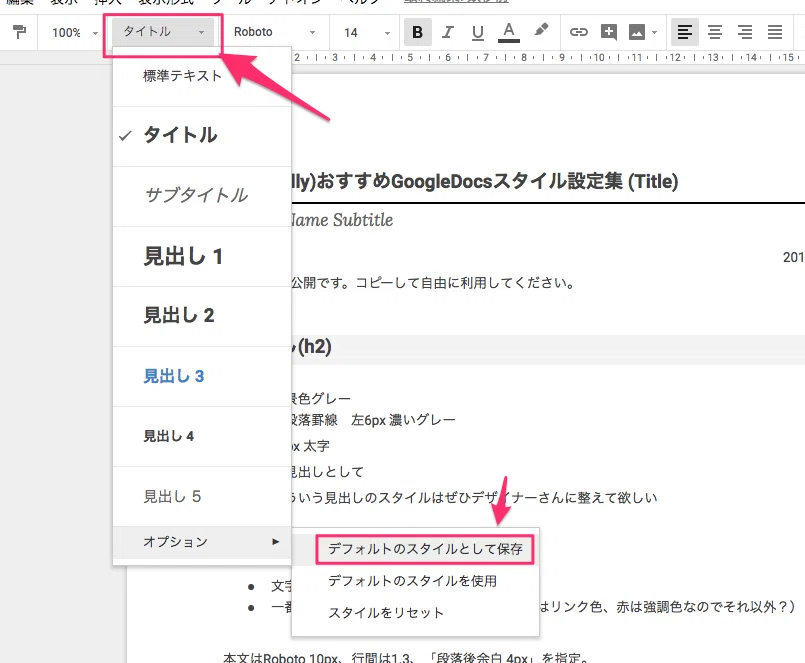805x663 pixels.
Task: Click the line ending 自由に利用してください。
Action: pyautogui.click(x=433, y=283)
